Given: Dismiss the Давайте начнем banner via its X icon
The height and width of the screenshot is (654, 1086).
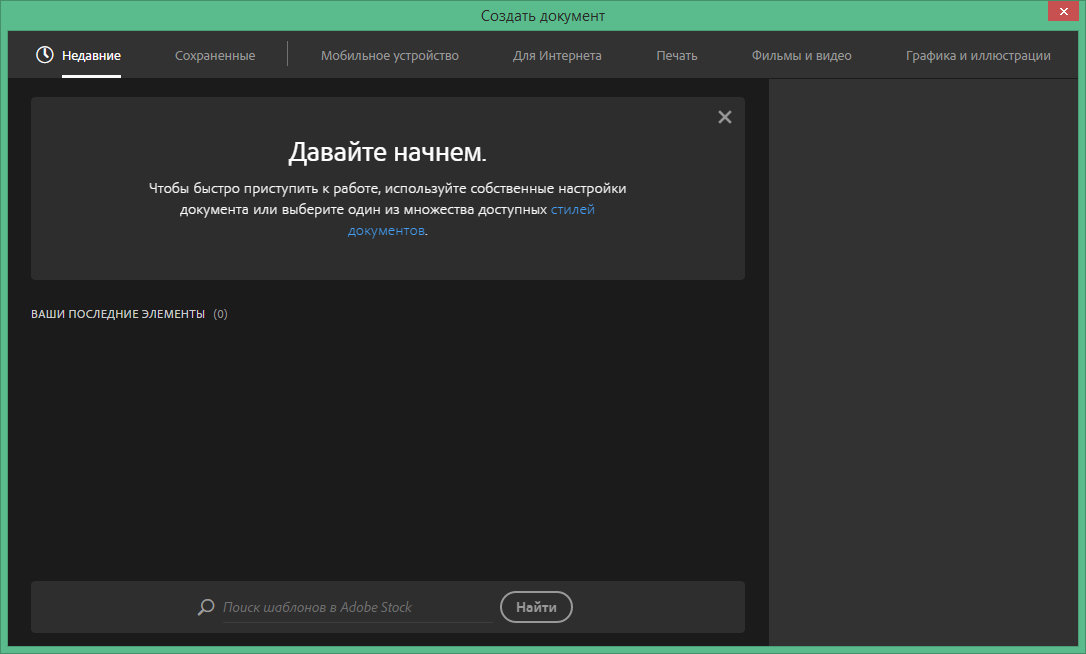Looking at the screenshot, I should point(724,116).
